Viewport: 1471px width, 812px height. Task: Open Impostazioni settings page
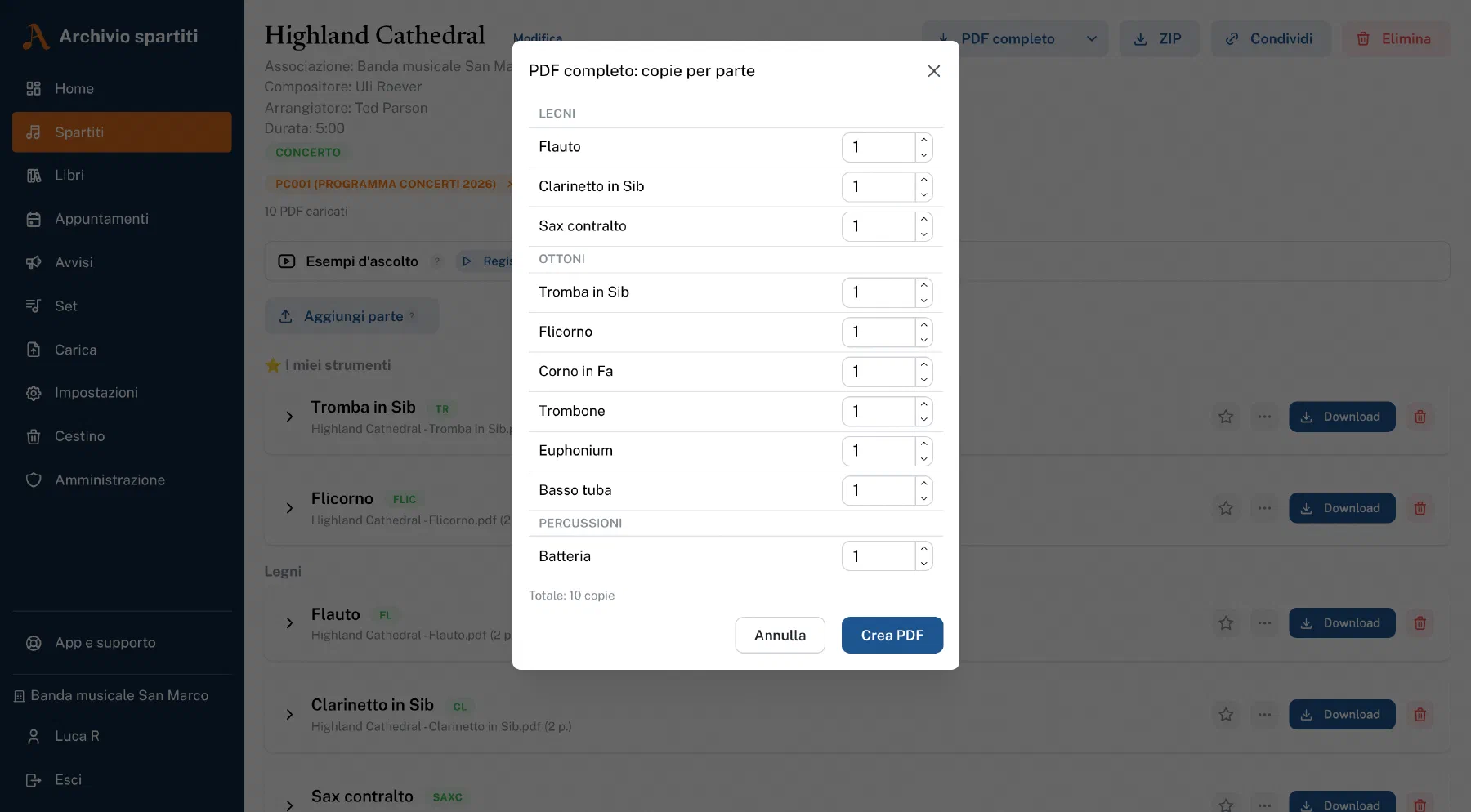(122, 393)
